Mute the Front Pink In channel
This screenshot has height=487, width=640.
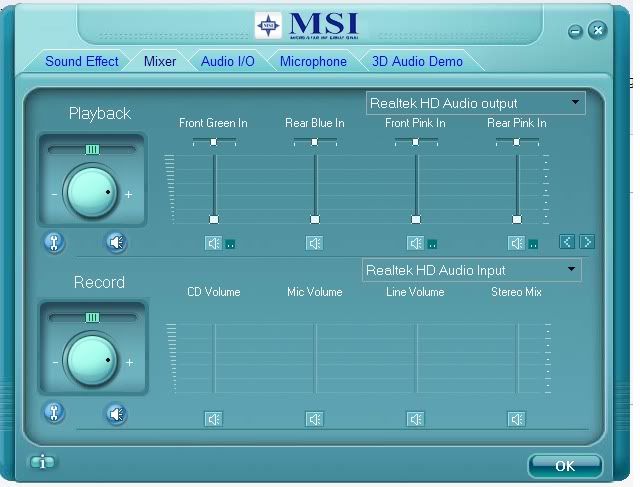pos(415,243)
